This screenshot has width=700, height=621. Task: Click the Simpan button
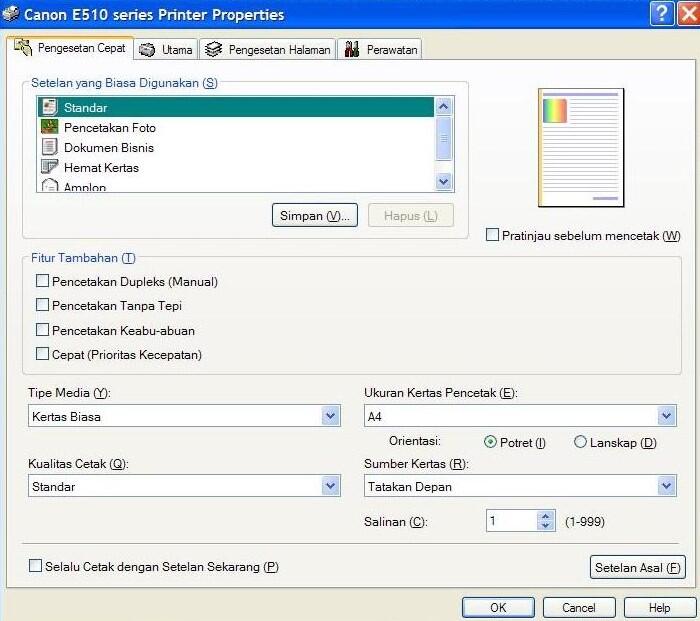[x=315, y=215]
